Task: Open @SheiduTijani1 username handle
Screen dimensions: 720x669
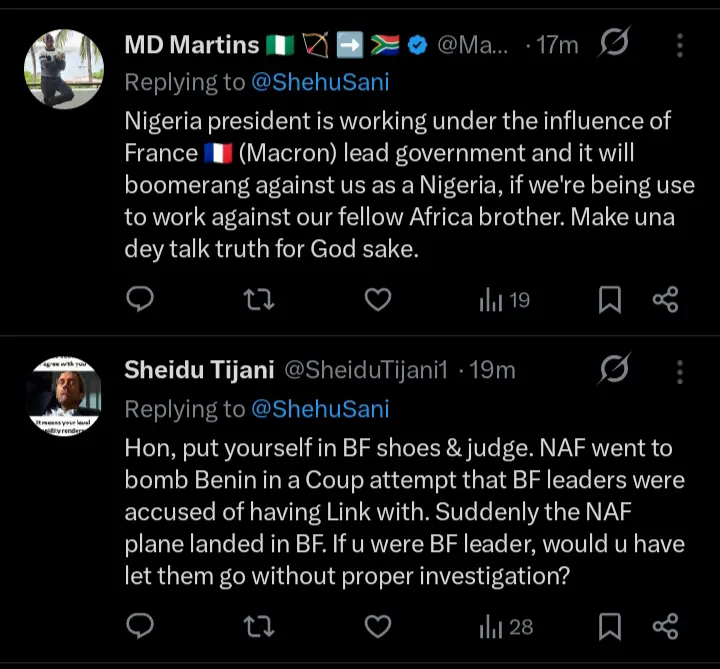Action: [x=366, y=370]
